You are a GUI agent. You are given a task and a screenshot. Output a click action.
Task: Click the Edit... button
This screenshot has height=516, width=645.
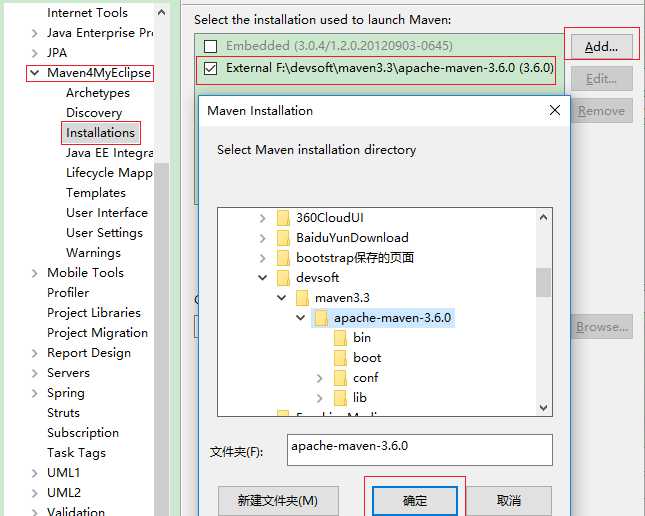click(x=601, y=79)
